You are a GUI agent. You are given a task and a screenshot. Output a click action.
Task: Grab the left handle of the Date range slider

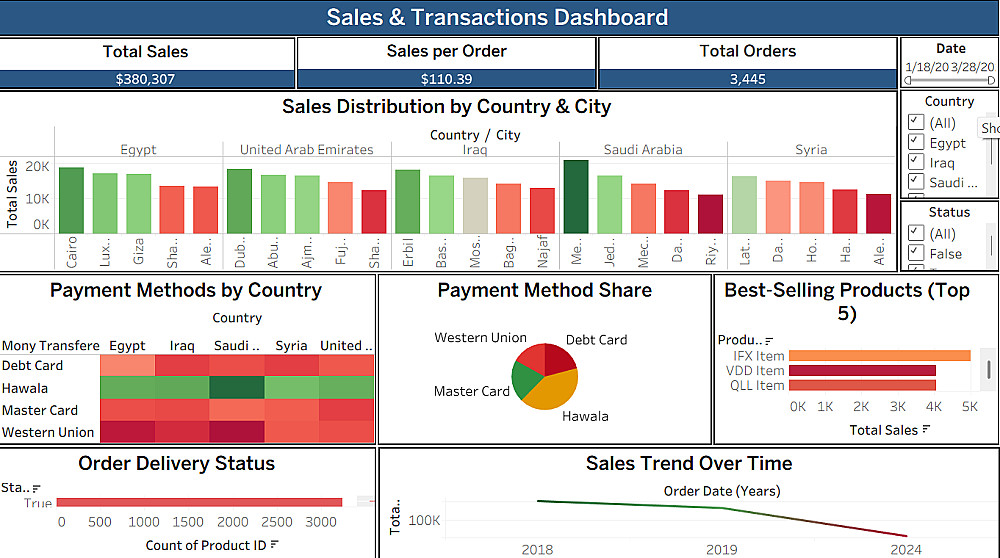(907, 80)
